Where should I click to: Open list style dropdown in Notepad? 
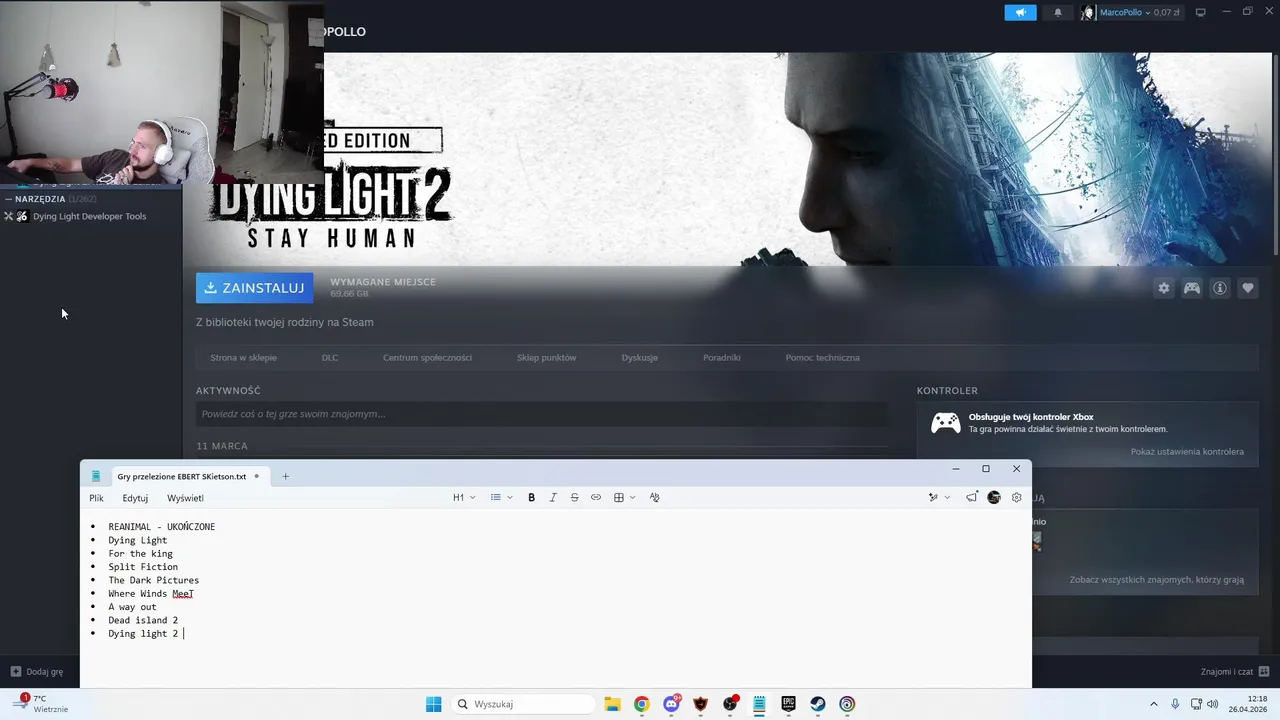[501, 497]
